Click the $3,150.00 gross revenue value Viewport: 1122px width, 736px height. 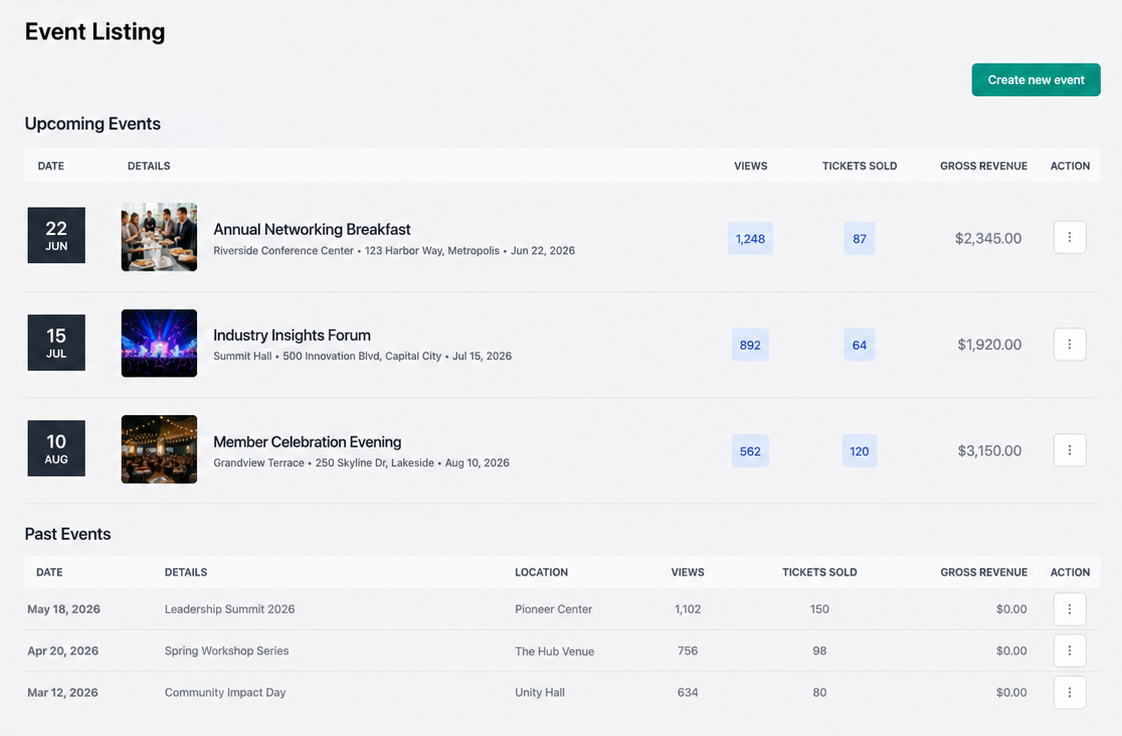tap(990, 451)
